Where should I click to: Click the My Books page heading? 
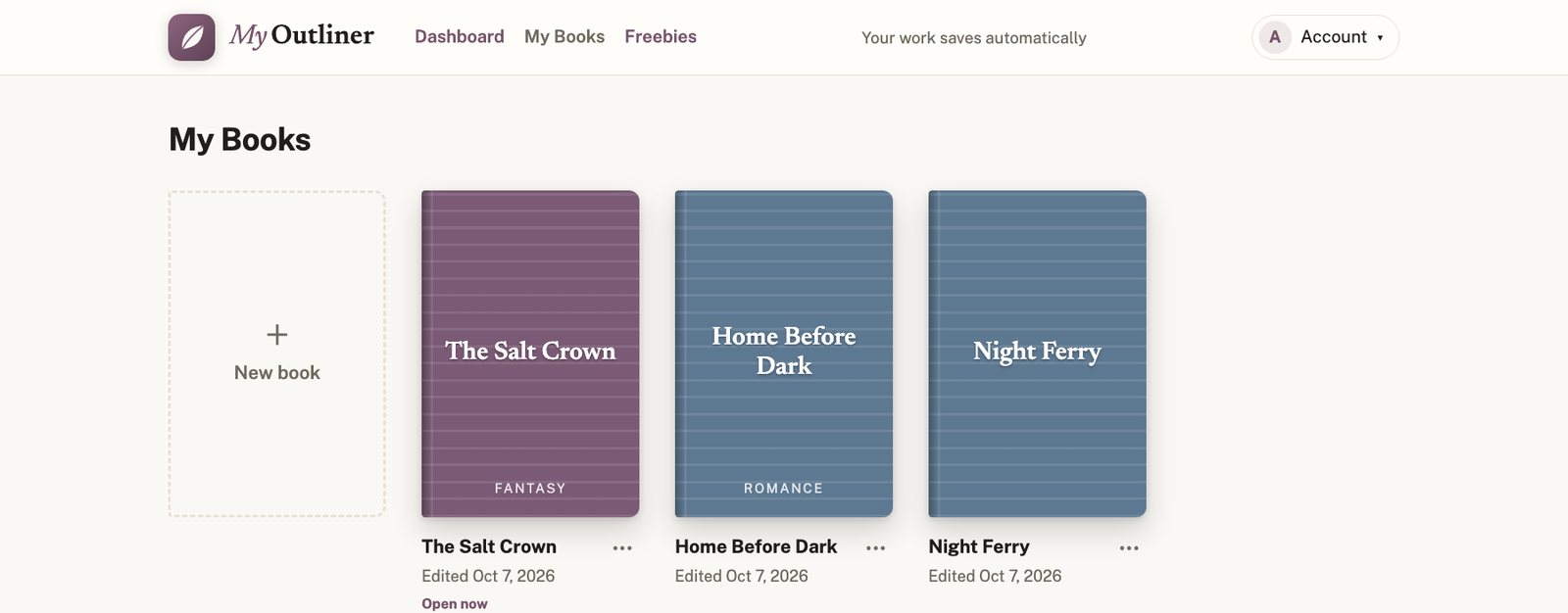(240, 139)
